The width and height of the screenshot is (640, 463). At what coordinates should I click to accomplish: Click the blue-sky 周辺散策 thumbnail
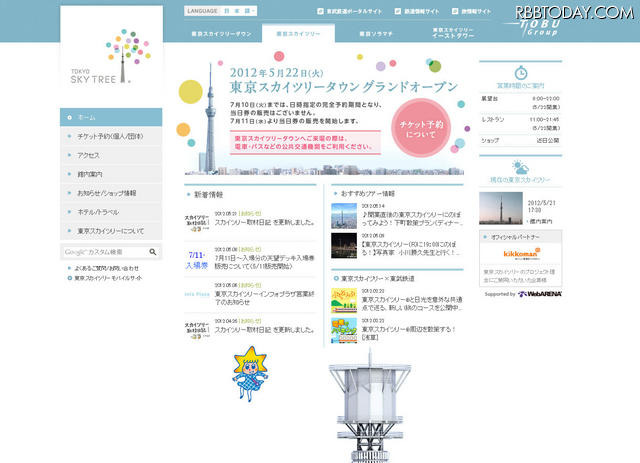344,330
